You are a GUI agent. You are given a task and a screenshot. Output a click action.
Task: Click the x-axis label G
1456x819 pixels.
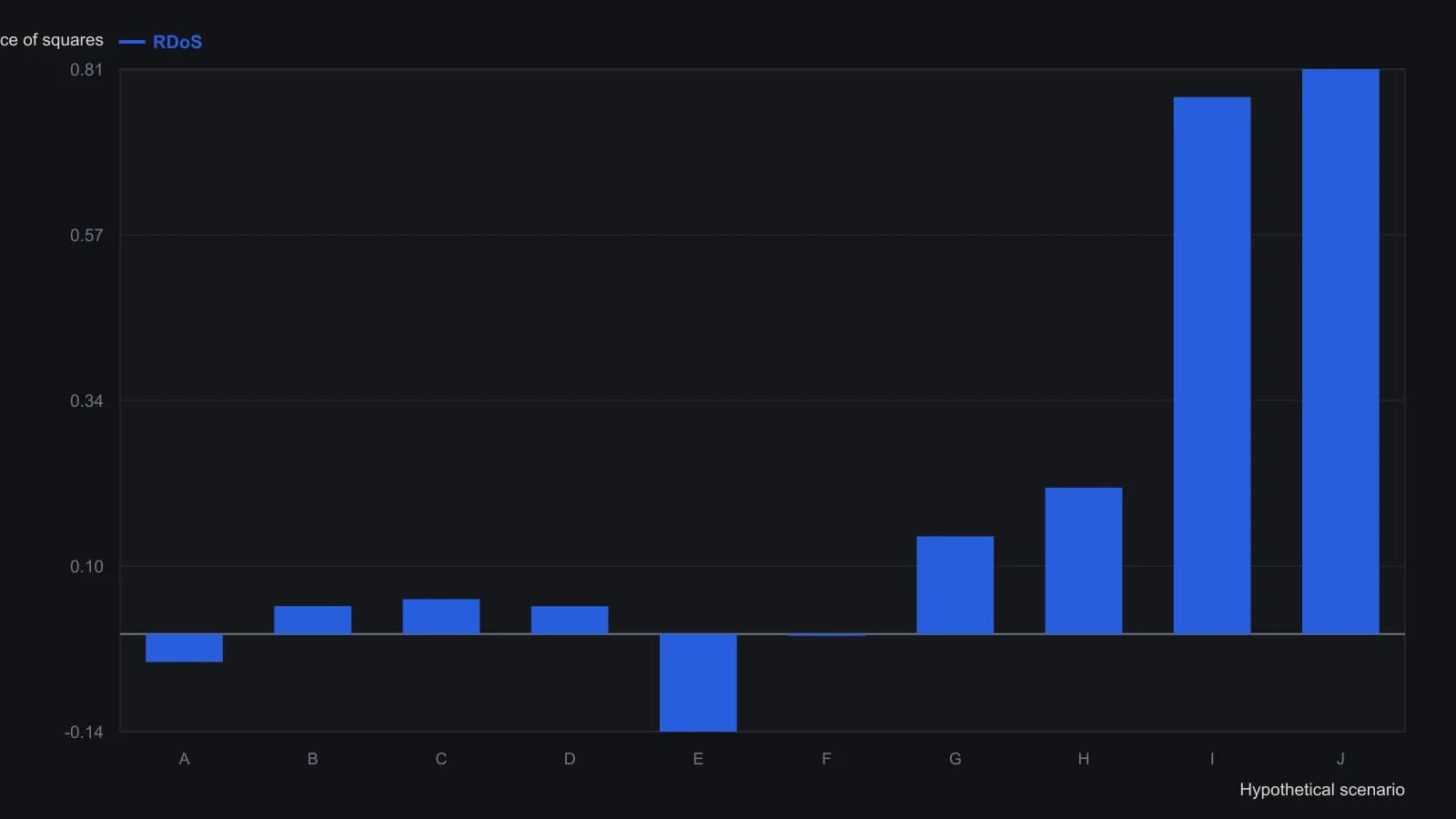click(955, 759)
